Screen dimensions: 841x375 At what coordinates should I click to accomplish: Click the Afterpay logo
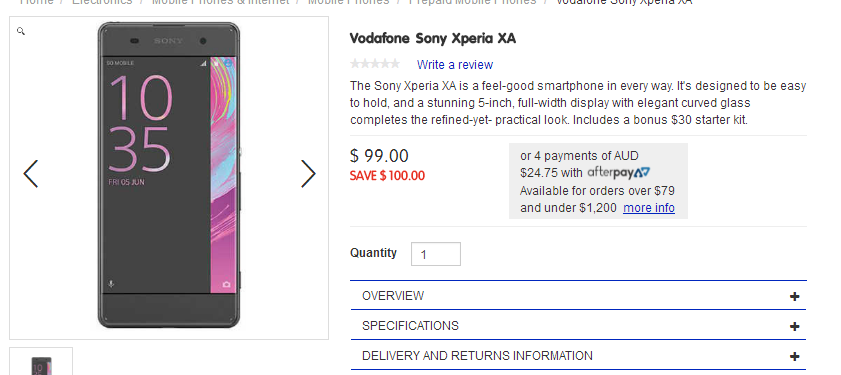(x=618, y=173)
